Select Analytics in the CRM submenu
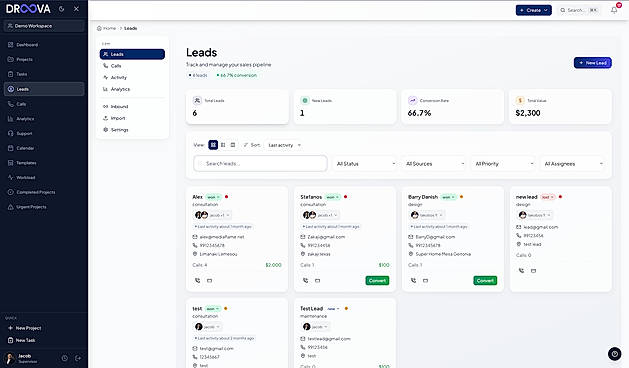This screenshot has width=629, height=368. pyautogui.click(x=132, y=89)
